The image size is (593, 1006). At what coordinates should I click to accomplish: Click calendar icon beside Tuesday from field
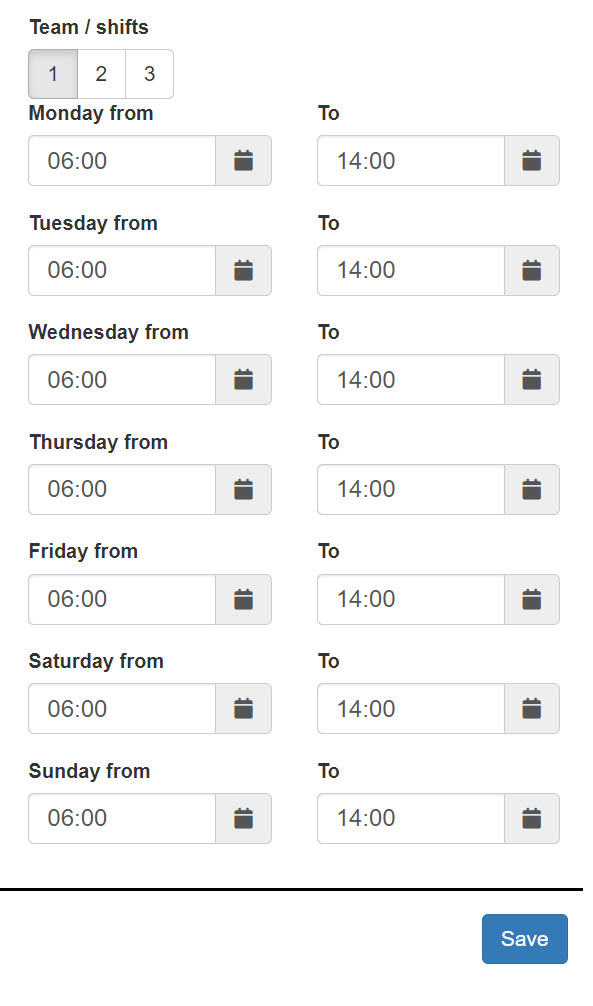pyautogui.click(x=243, y=270)
